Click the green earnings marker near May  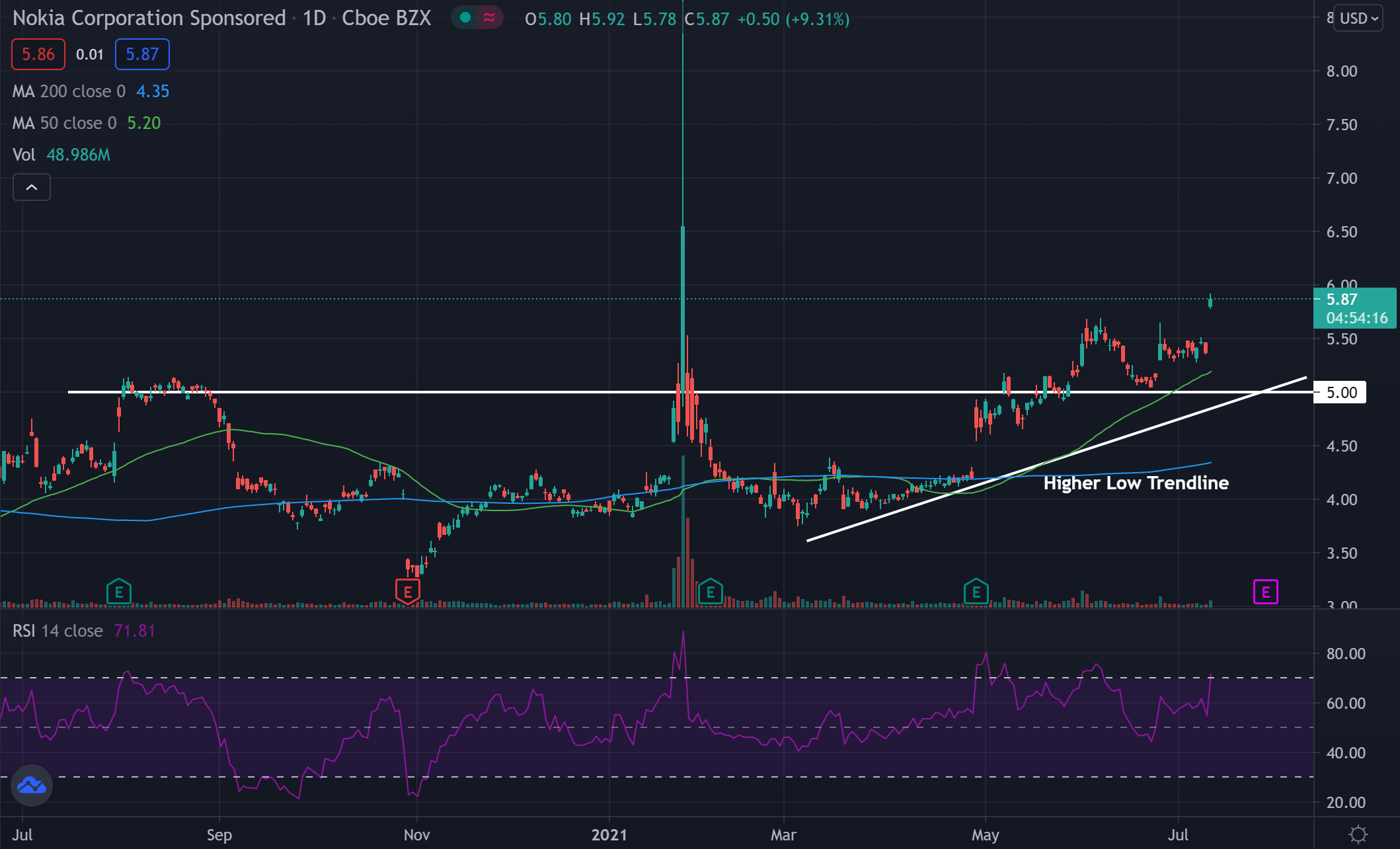(x=976, y=592)
